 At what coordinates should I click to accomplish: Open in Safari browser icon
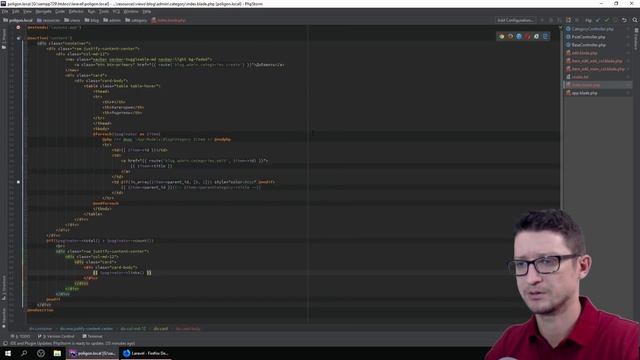[x=519, y=36]
